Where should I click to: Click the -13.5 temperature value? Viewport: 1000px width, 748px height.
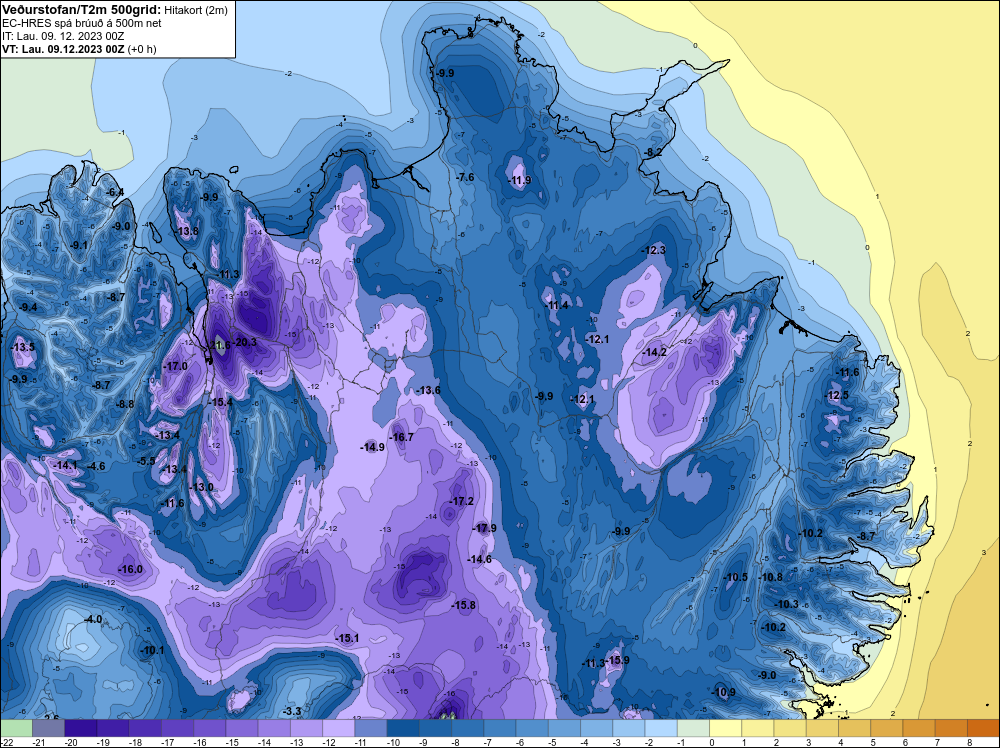point(22,347)
